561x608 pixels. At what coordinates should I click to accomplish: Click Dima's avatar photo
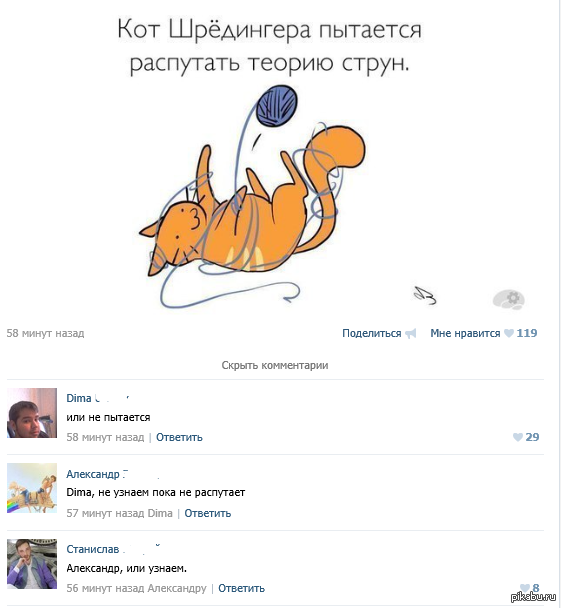pos(32,413)
